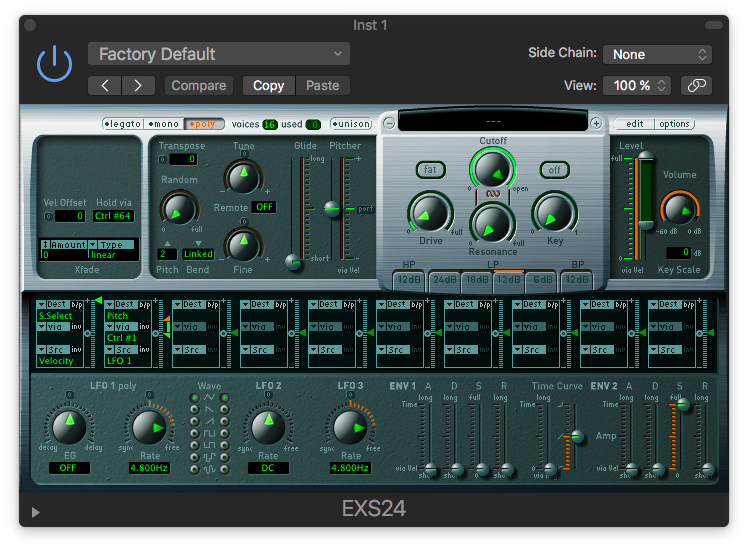The height and width of the screenshot is (550, 748).
Task: Select the LP 6dB filter type
Action: (x=542, y=279)
